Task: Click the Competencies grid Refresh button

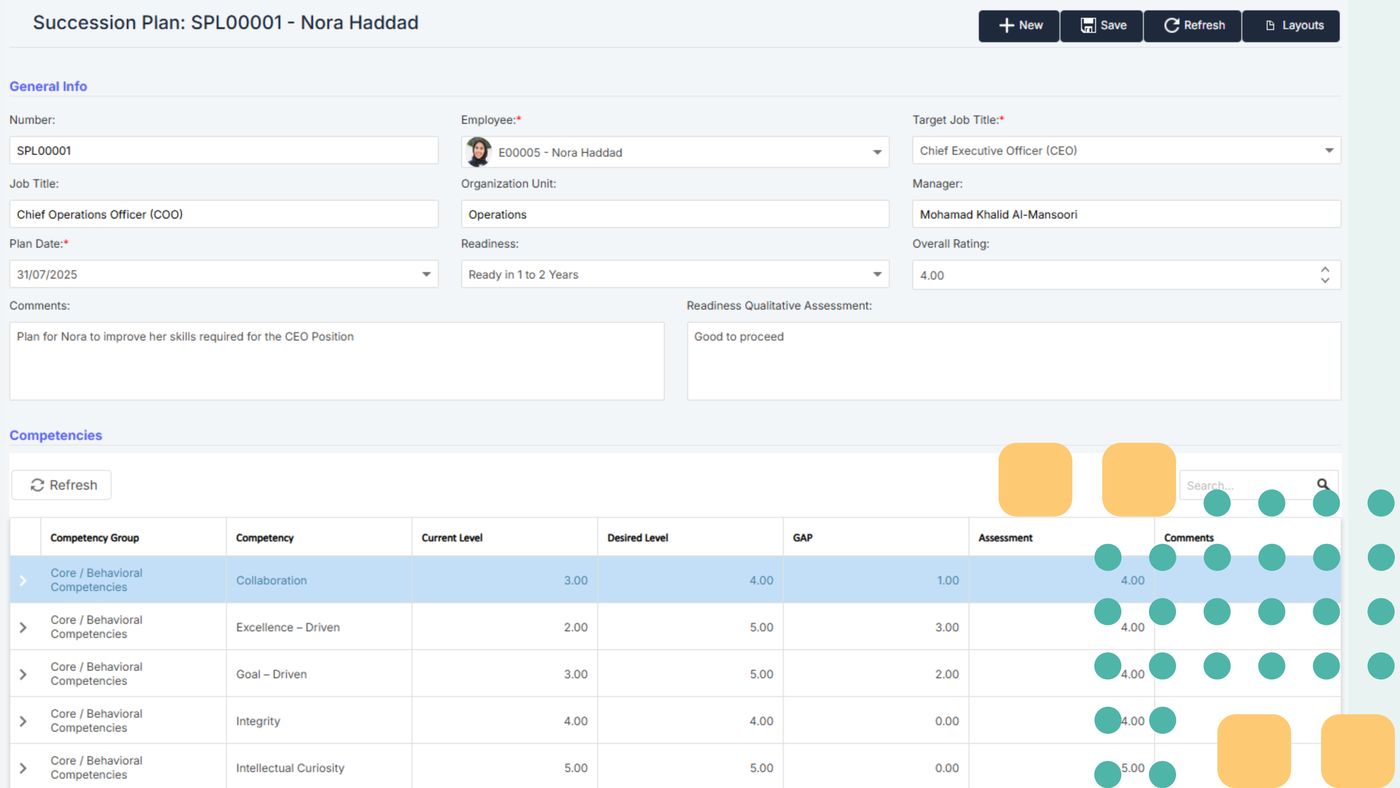Action: click(62, 485)
